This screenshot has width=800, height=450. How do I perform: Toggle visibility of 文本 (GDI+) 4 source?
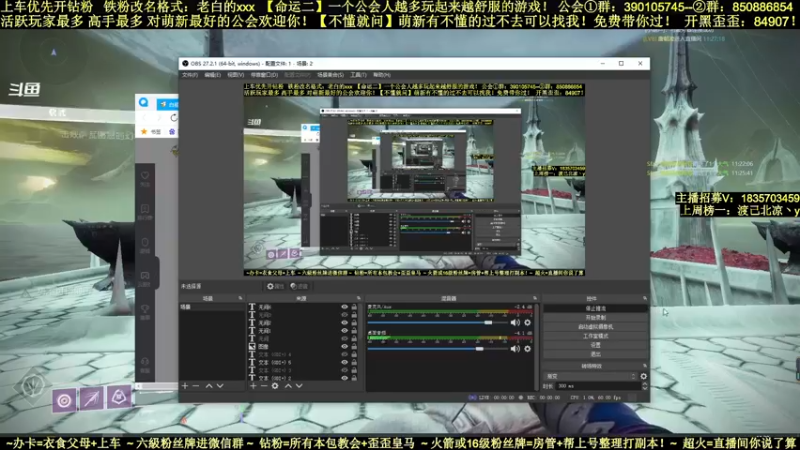(344, 354)
